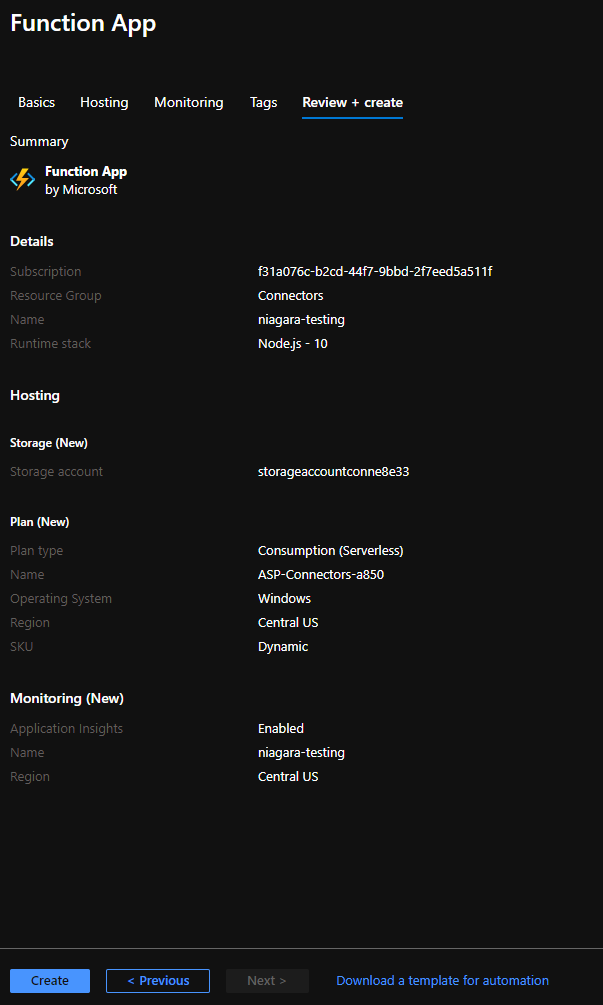Click the Review + create tab
The height and width of the screenshot is (1005, 603).
(x=353, y=102)
